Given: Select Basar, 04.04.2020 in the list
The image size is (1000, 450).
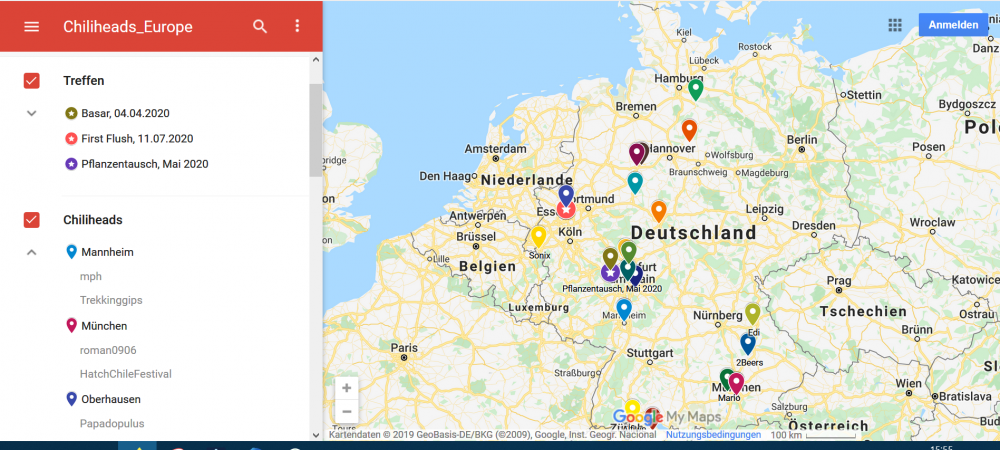Looking at the screenshot, I should [125, 114].
